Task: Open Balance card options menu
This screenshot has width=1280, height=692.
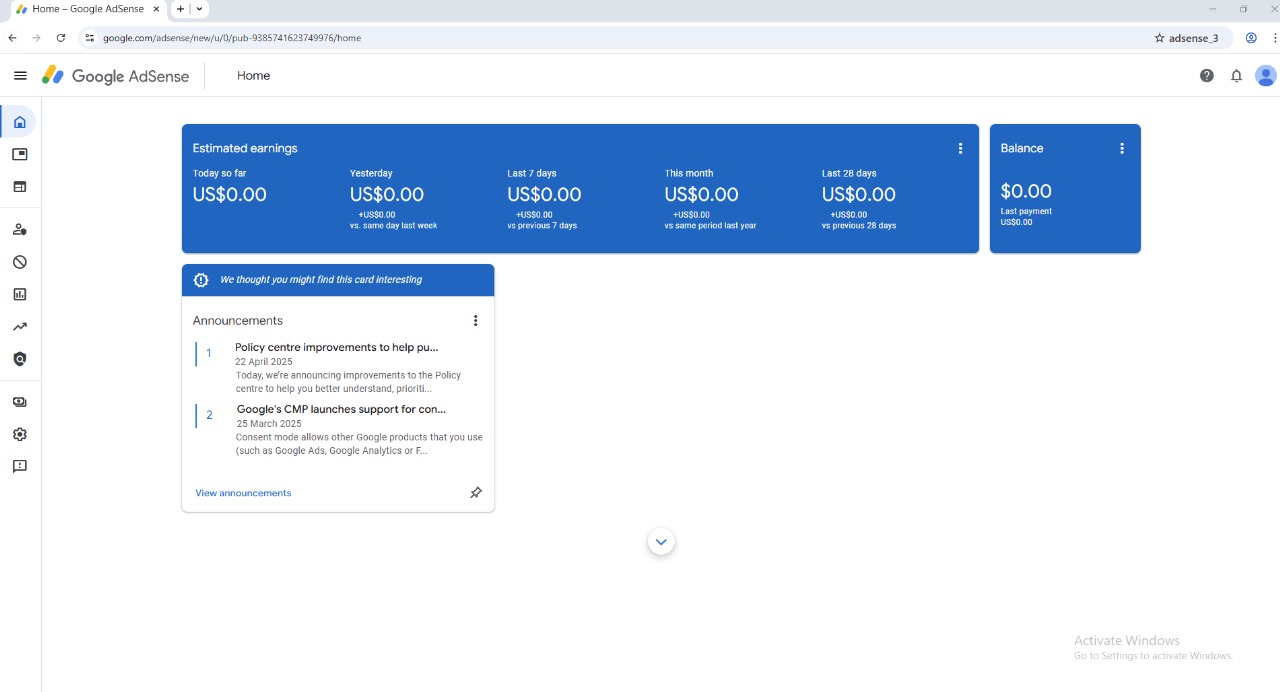Action: coord(1121,148)
